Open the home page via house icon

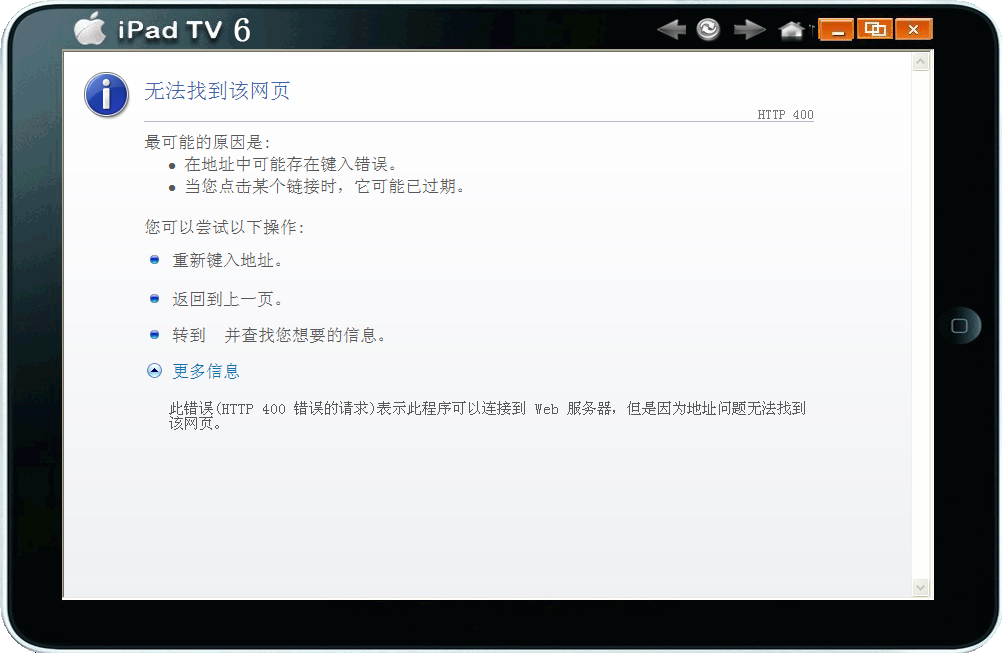(791, 29)
